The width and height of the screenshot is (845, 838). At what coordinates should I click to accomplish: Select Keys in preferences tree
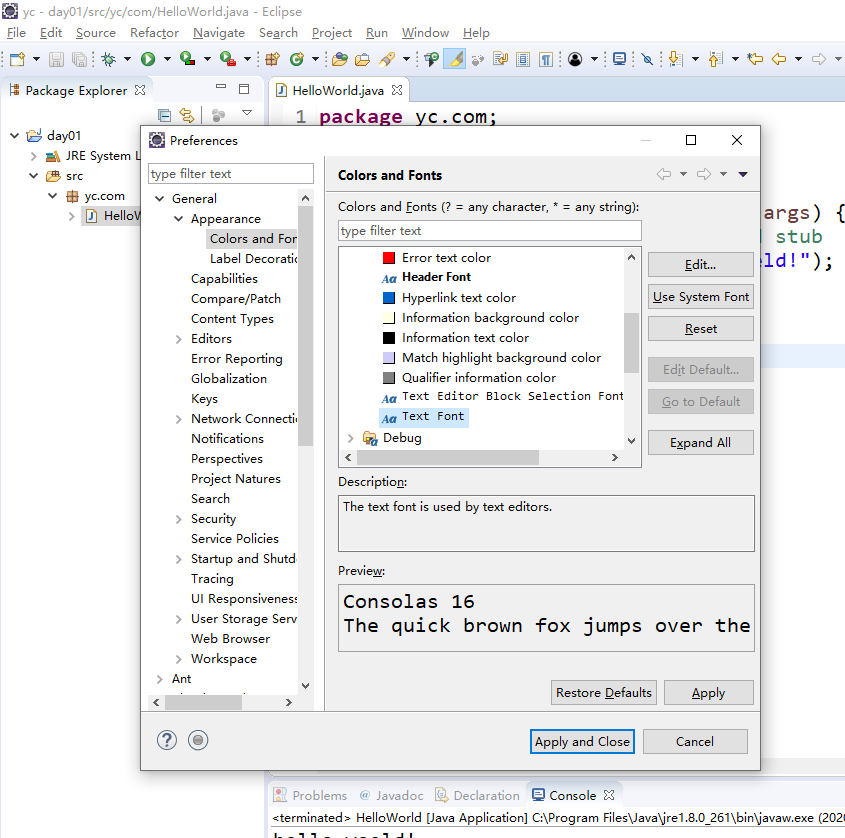pos(204,399)
